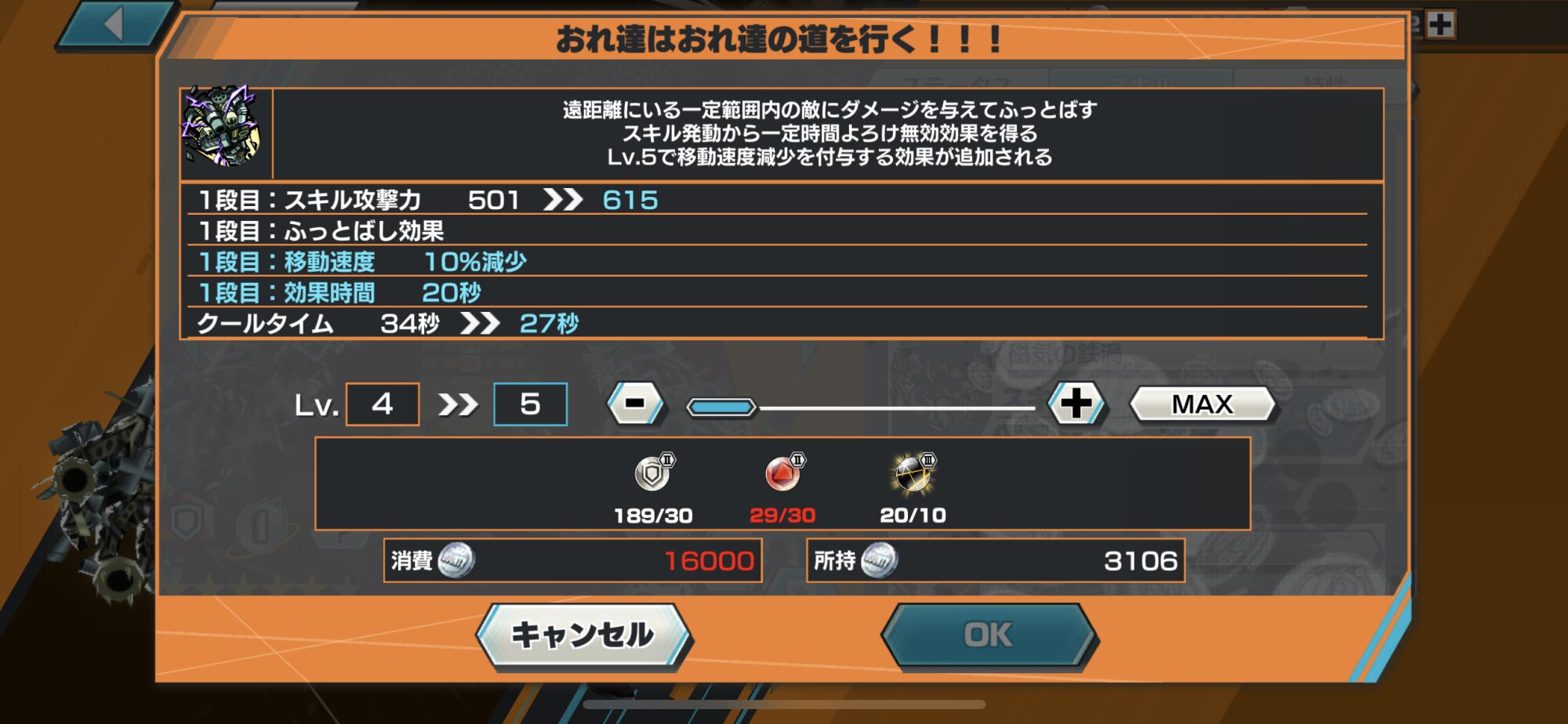Tap the 移動速度 10%減少 row
The height and width of the screenshot is (724, 1568).
pos(778,261)
